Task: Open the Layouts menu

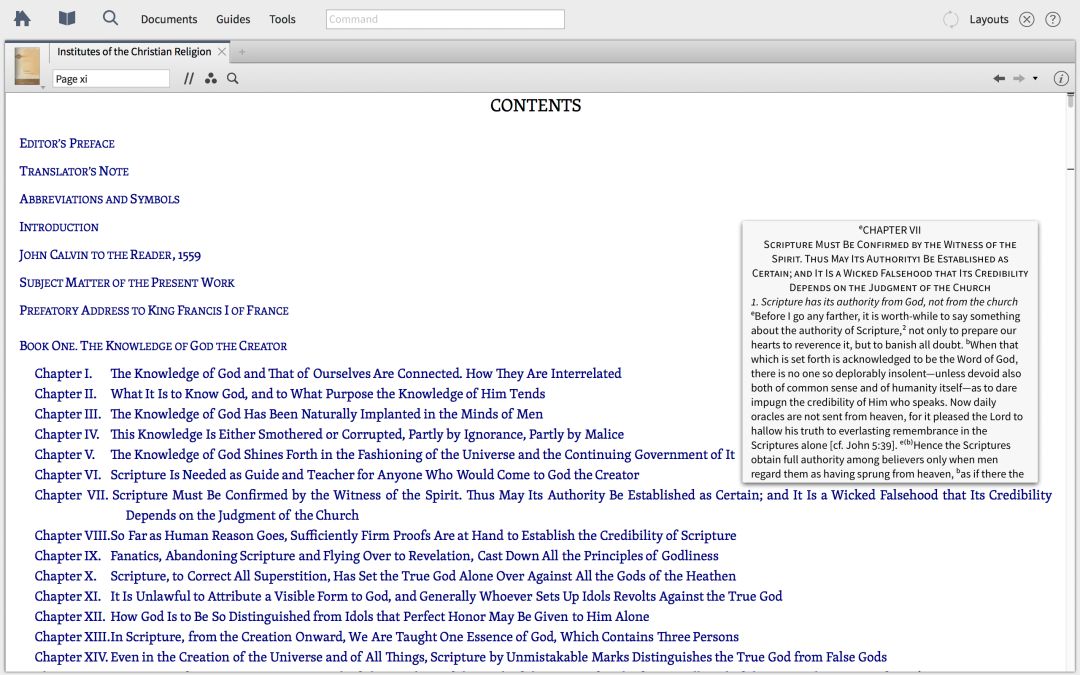Action: tap(988, 19)
